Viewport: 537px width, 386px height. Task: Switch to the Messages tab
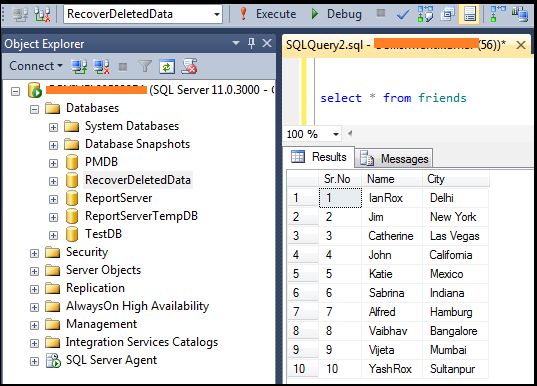click(x=394, y=159)
